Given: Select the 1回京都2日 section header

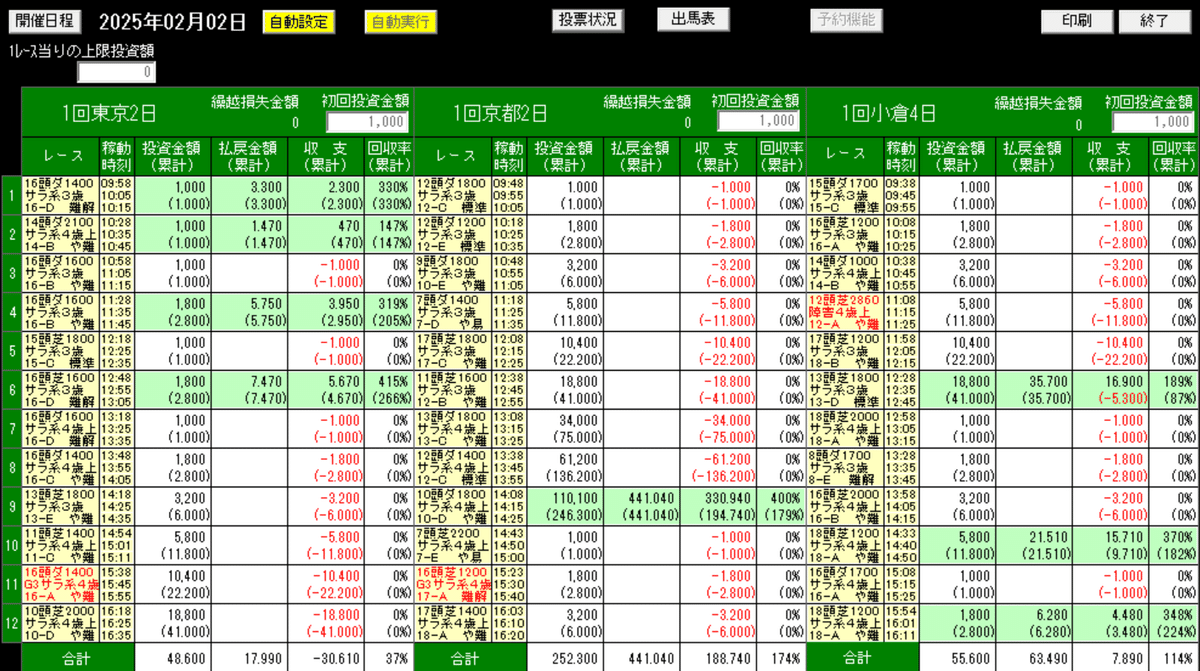Looking at the screenshot, I should coord(500,113).
